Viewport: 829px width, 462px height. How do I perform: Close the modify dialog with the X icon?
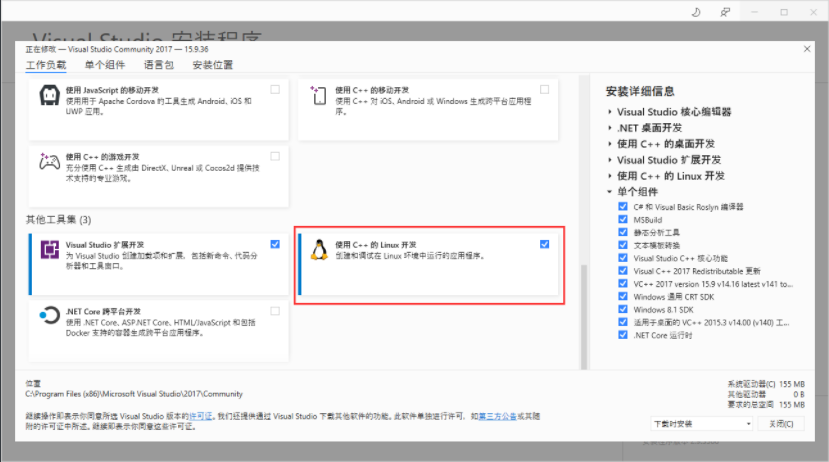pos(807,49)
